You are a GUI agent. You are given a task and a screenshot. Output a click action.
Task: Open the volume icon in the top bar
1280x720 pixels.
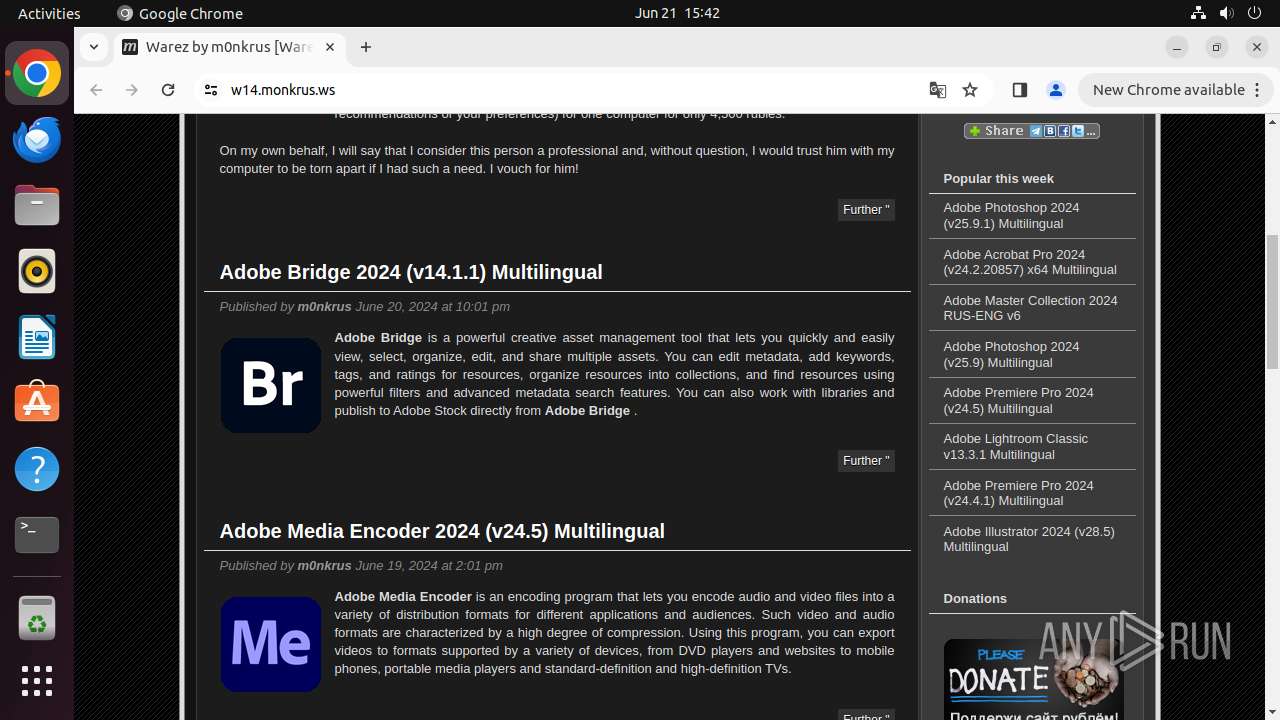pos(1226,13)
